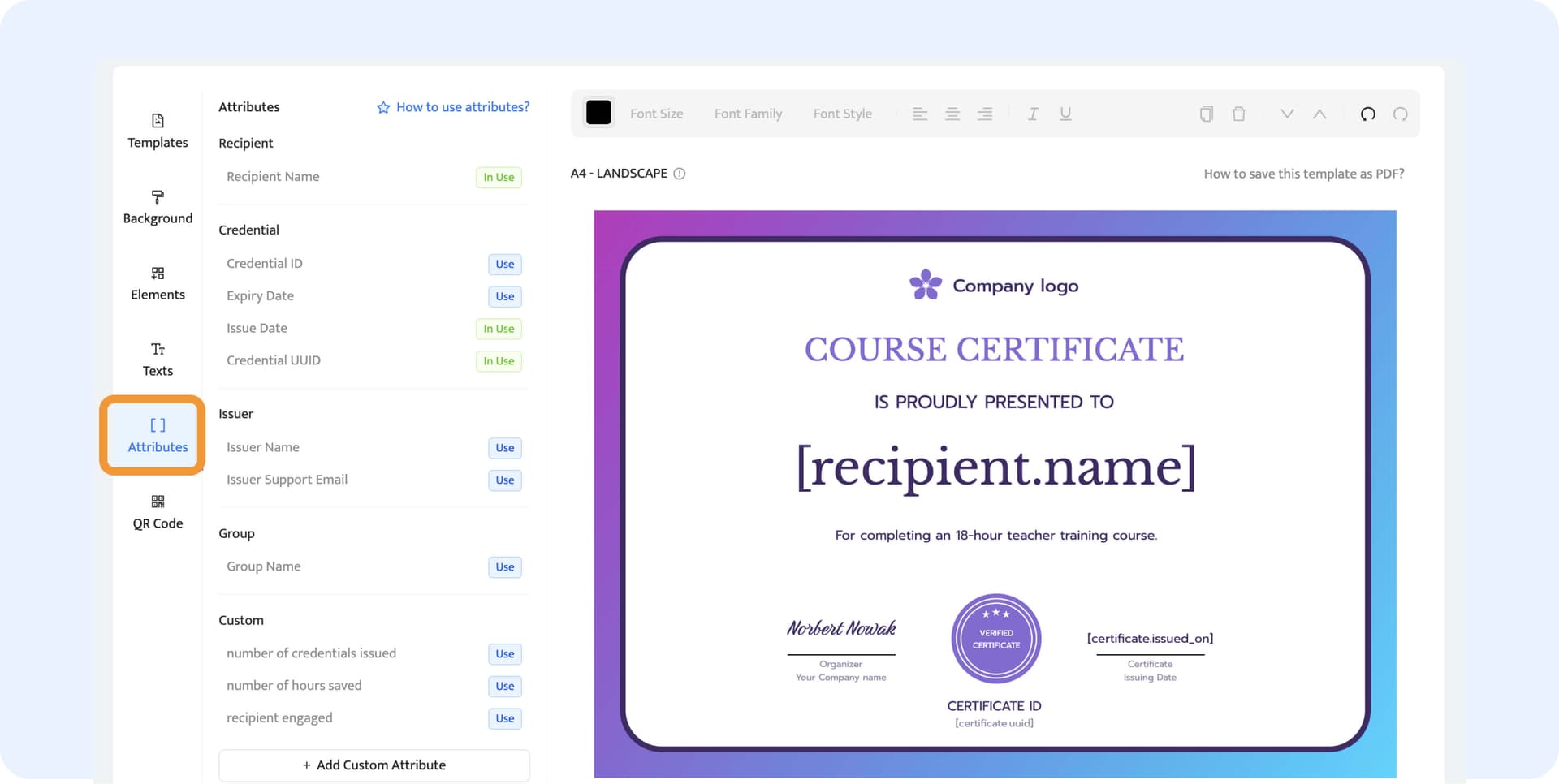Image resolution: width=1559 pixels, height=784 pixels.
Task: Switch to the Templates tab
Action: point(158,131)
